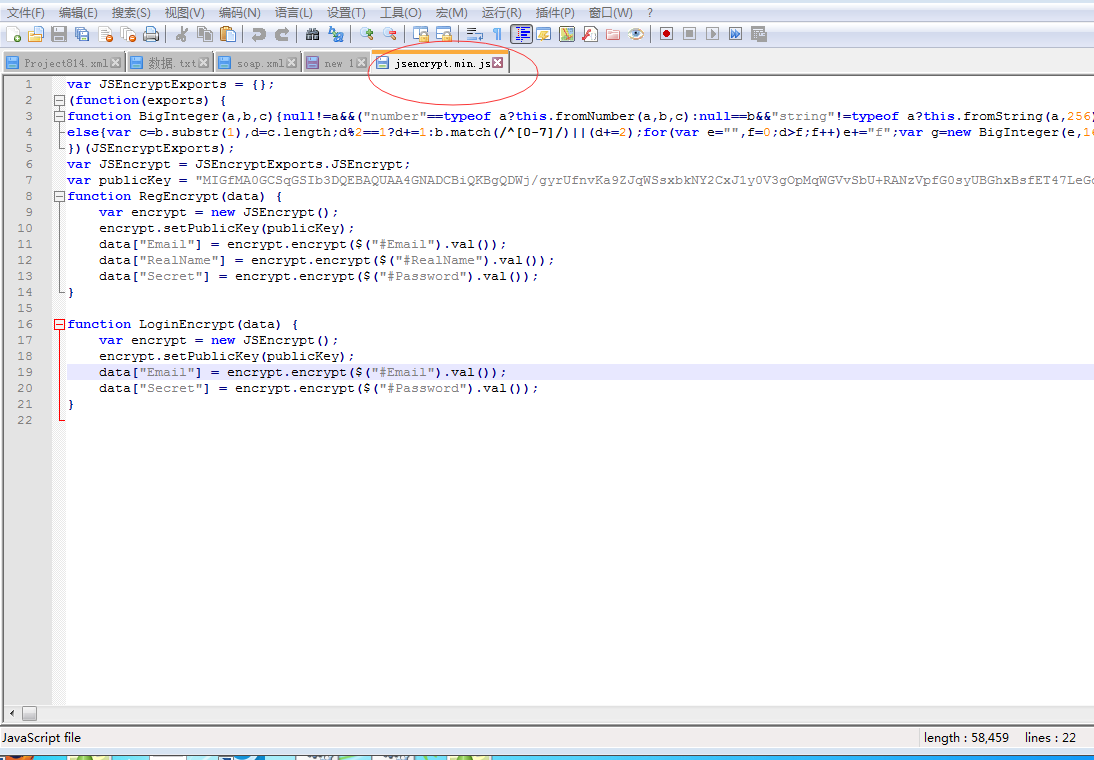Create a new file with toolbar icon

point(13,33)
